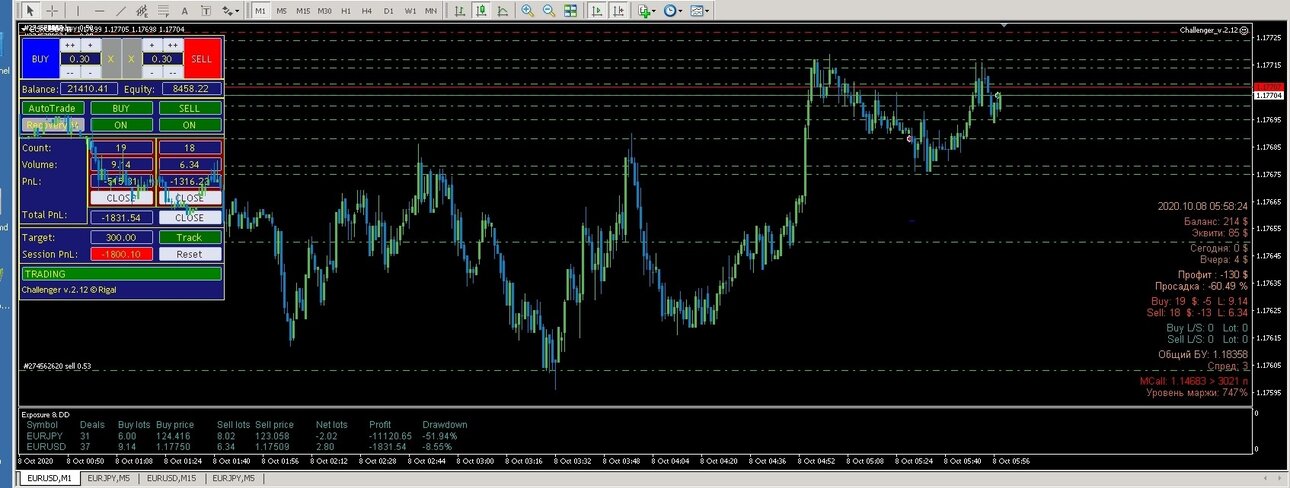Viewport: 1290px width, 488px height.
Task: Decrease buy lot with '--' stepper
Action: (x=70, y=72)
